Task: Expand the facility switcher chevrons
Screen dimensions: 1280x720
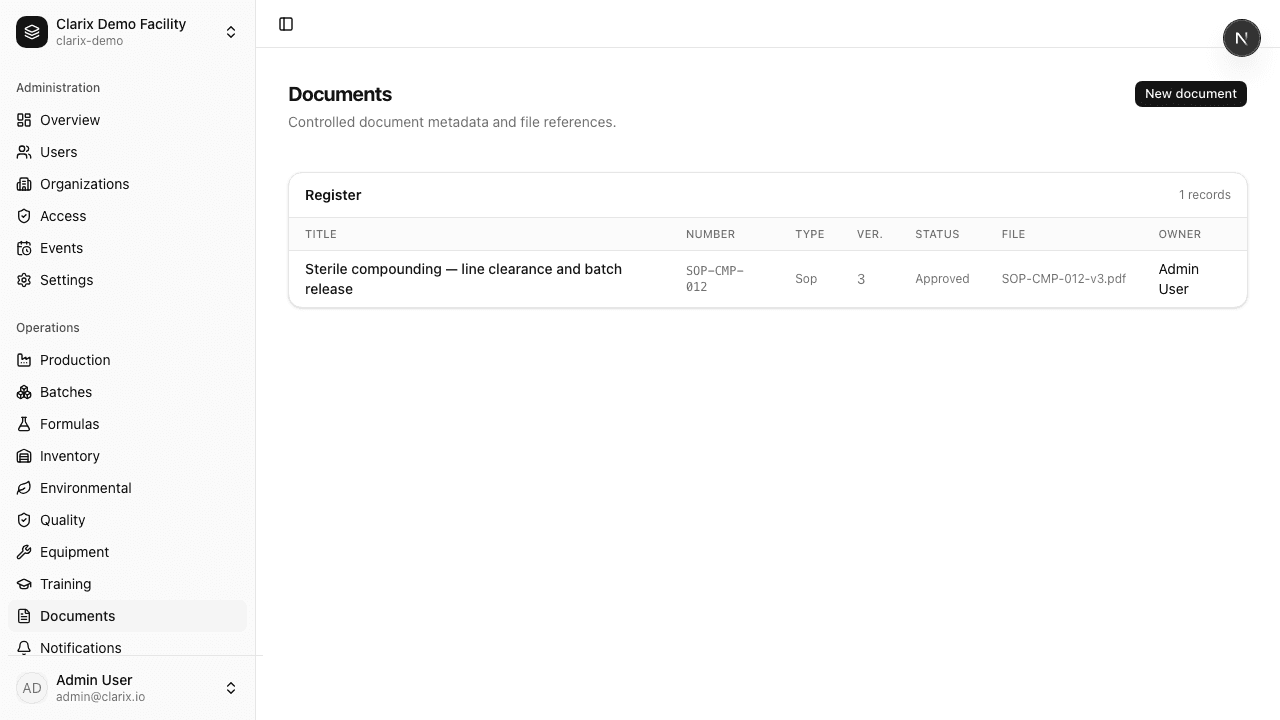Action: pos(231,32)
